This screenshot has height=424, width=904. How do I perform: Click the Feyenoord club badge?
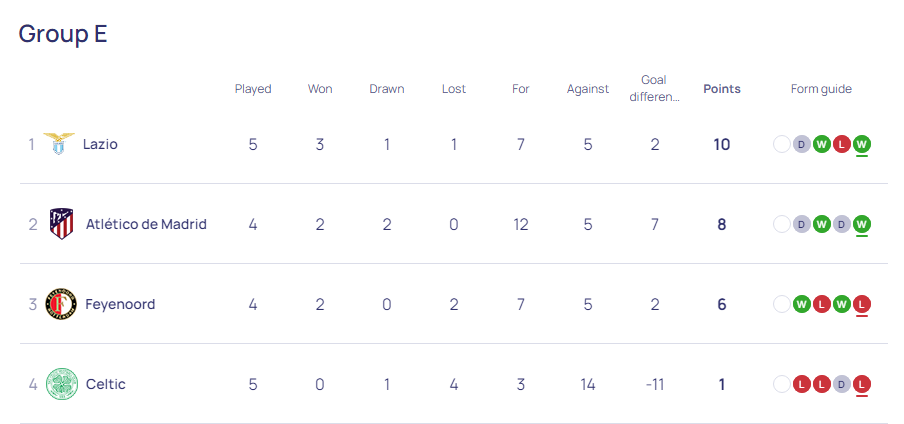click(61, 304)
